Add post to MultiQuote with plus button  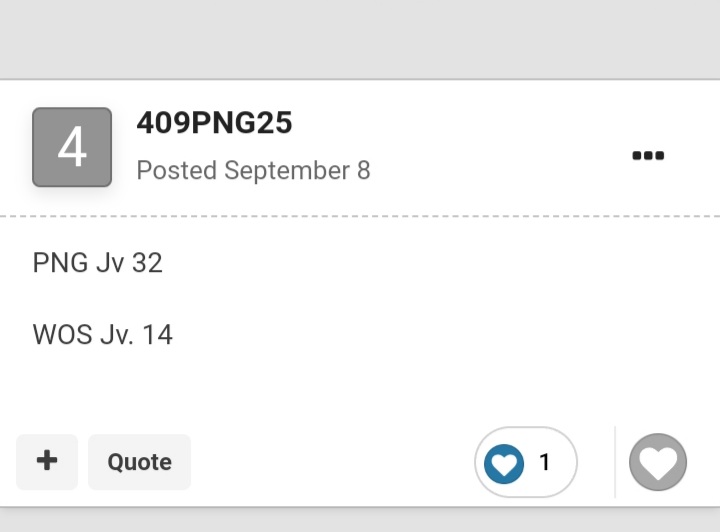(47, 462)
